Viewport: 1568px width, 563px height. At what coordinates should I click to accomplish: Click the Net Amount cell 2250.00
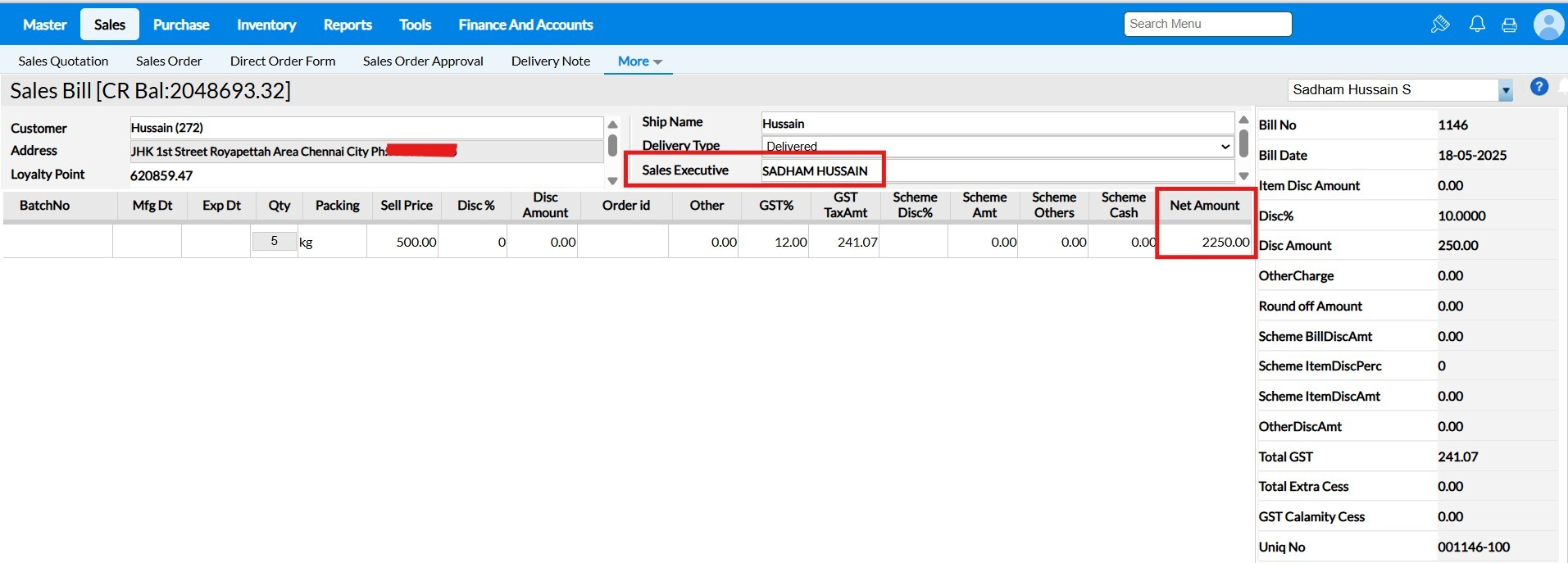[x=1205, y=242]
